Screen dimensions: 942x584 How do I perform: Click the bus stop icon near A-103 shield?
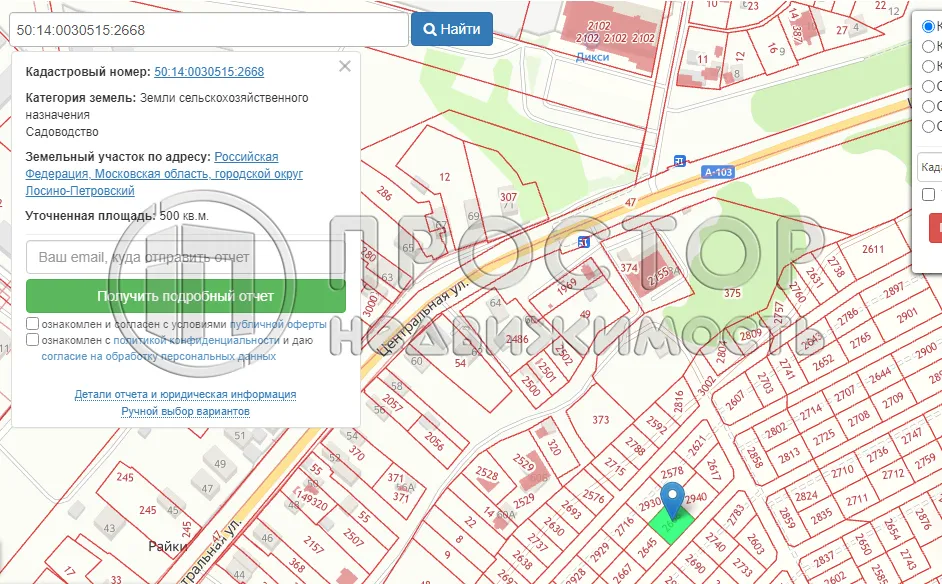tap(680, 160)
